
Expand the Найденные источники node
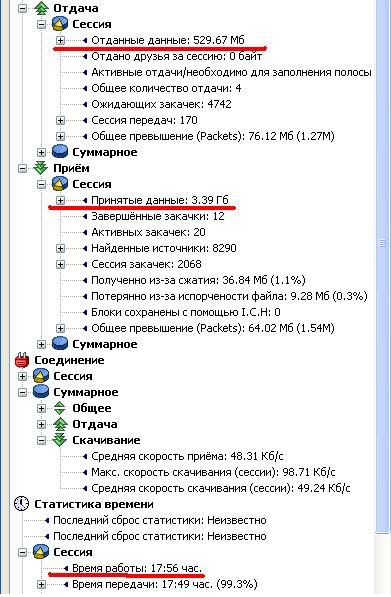[x=60, y=248]
